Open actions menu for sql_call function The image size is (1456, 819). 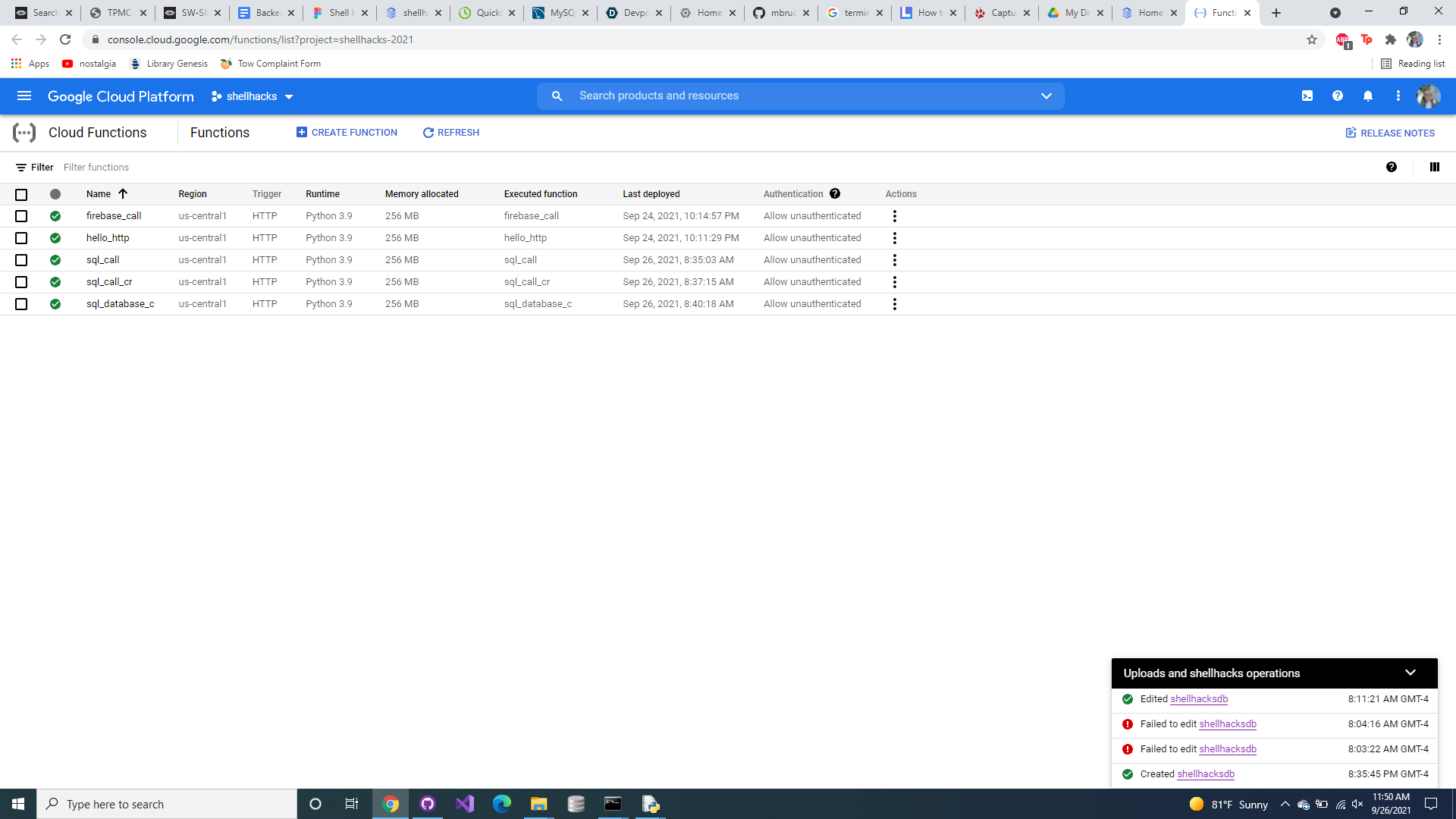point(895,260)
